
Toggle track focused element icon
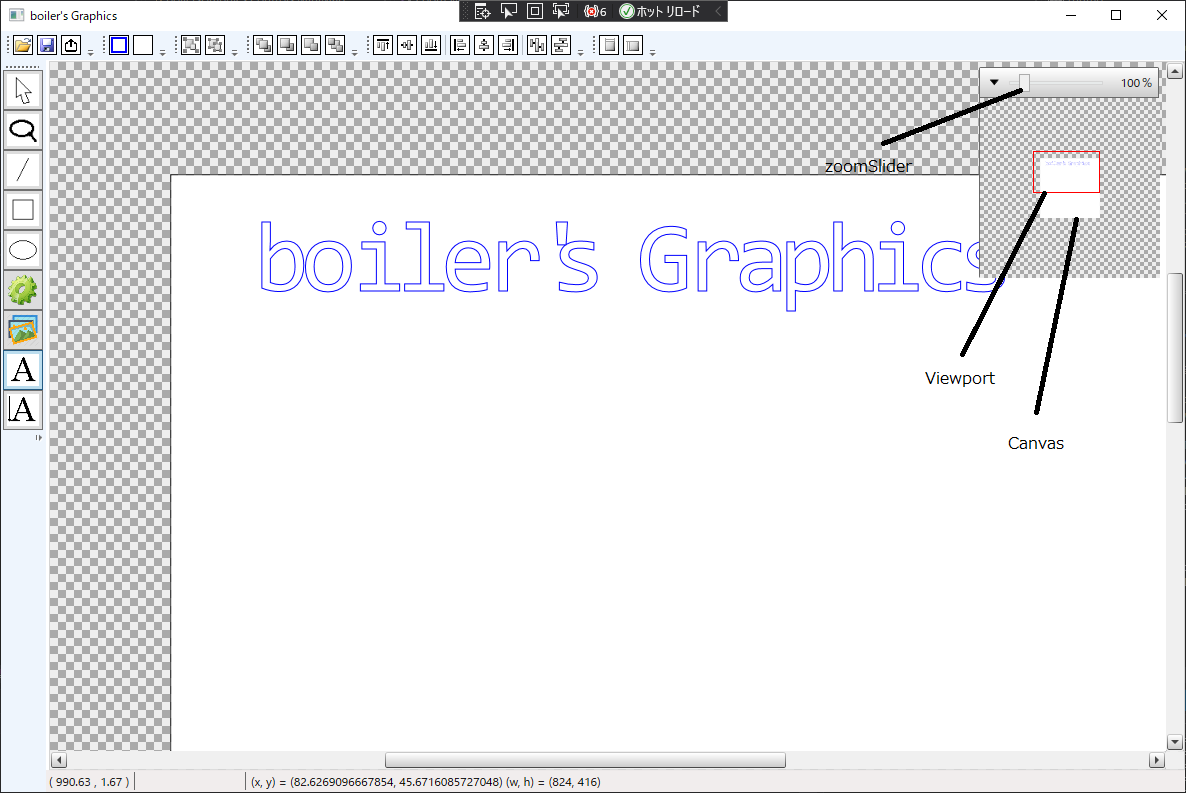[x=560, y=11]
